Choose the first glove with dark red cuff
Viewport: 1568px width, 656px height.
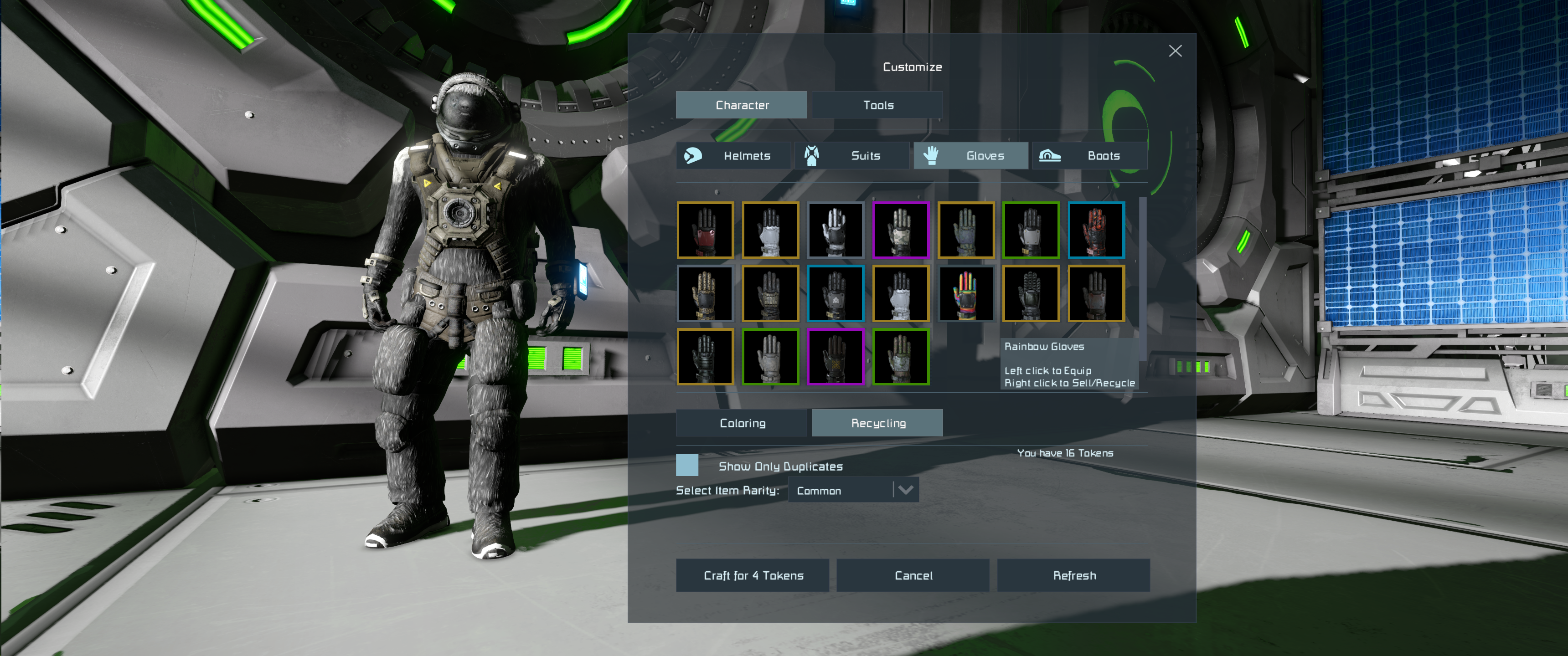705,231
